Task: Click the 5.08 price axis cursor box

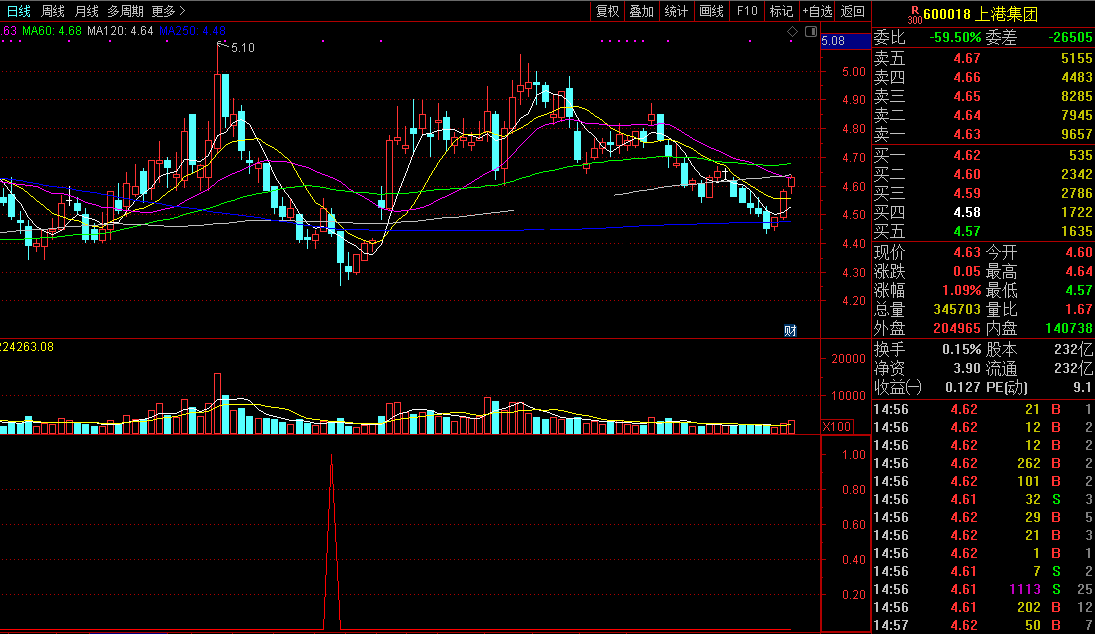Action: (x=845, y=41)
